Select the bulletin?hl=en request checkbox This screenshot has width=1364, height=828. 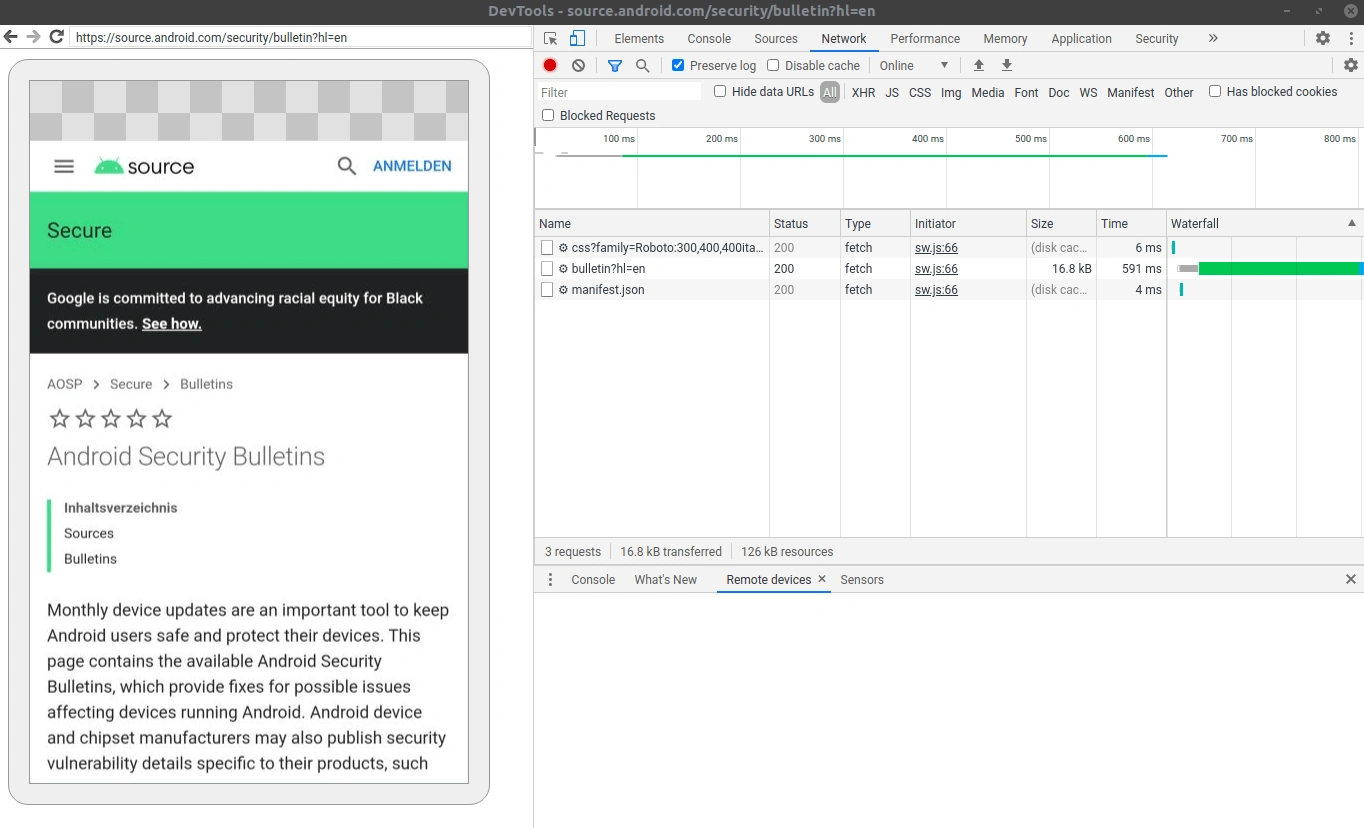click(x=547, y=269)
